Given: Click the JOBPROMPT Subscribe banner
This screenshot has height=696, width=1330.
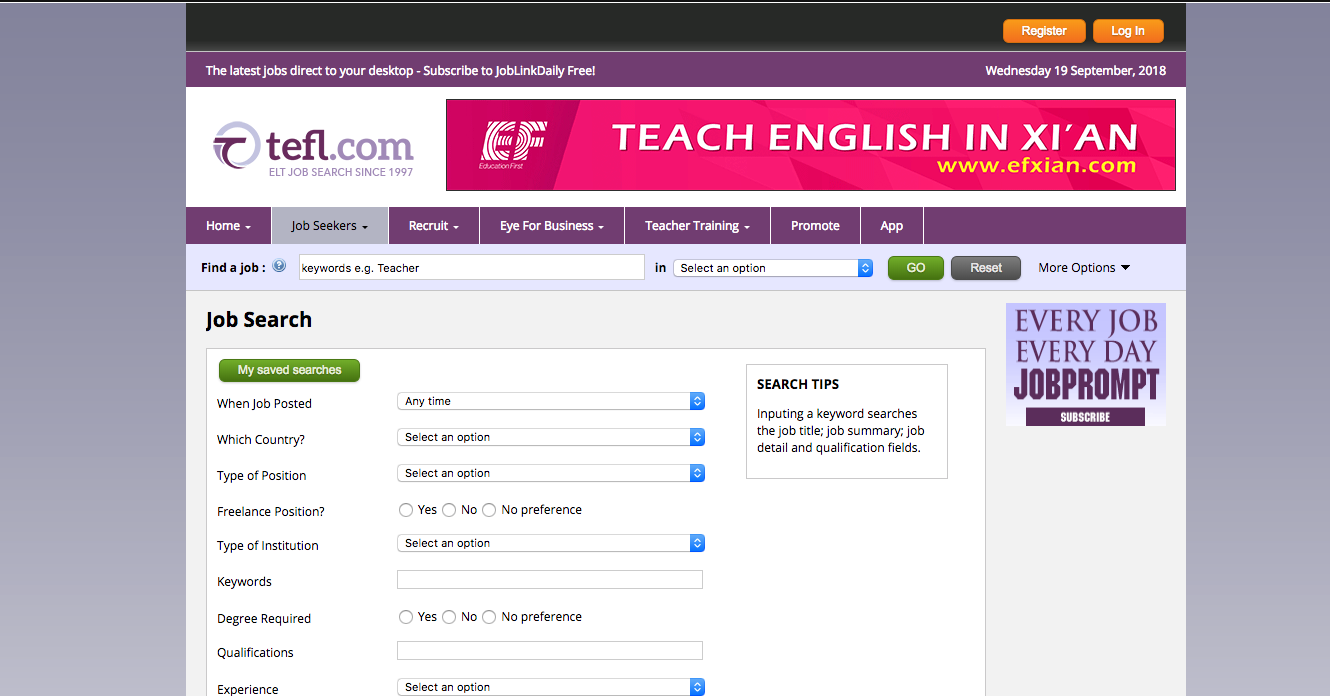Looking at the screenshot, I should 1085,364.
